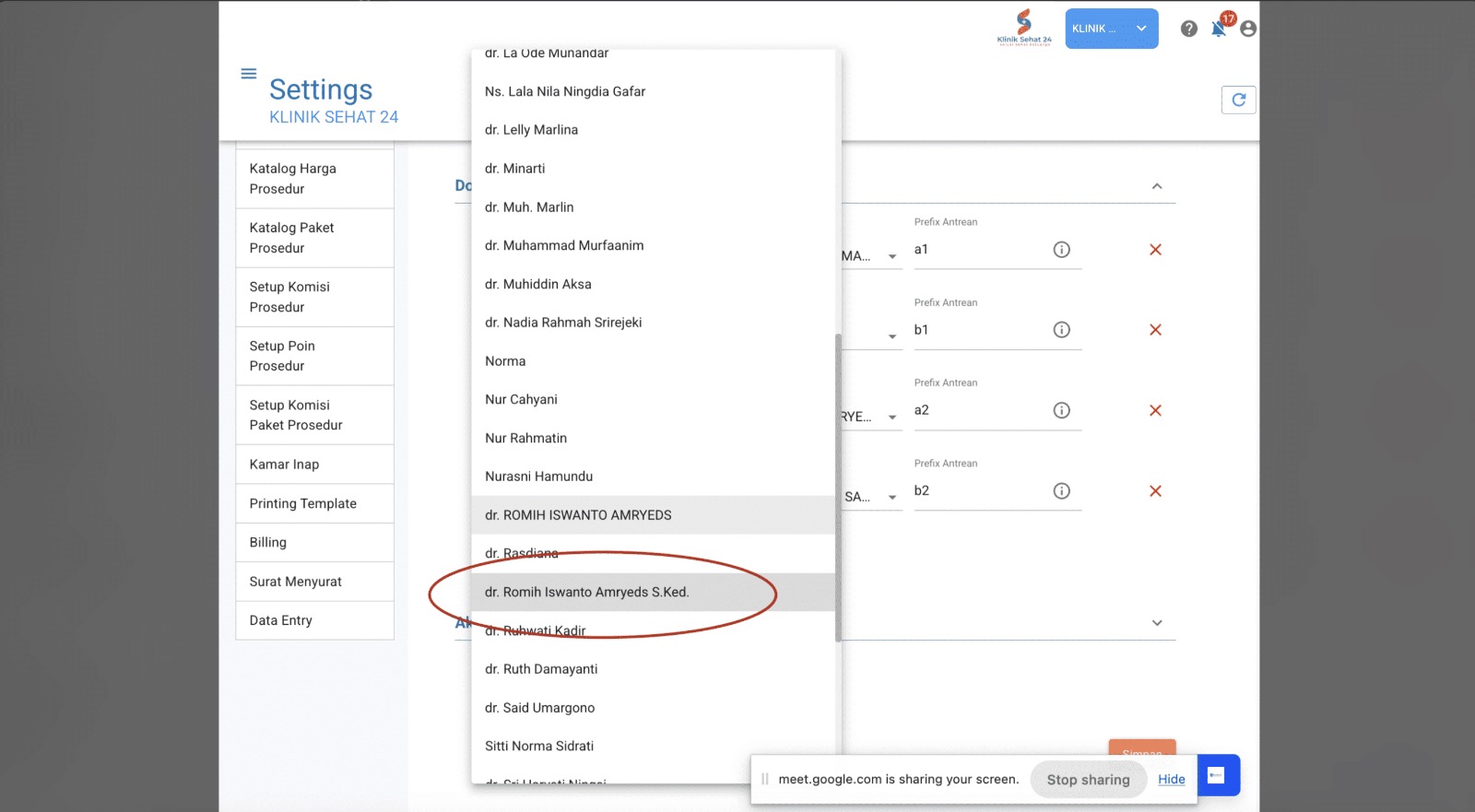1475x812 pixels.
Task: Click the Prefix Antrean field containing b1
Action: [977, 330]
